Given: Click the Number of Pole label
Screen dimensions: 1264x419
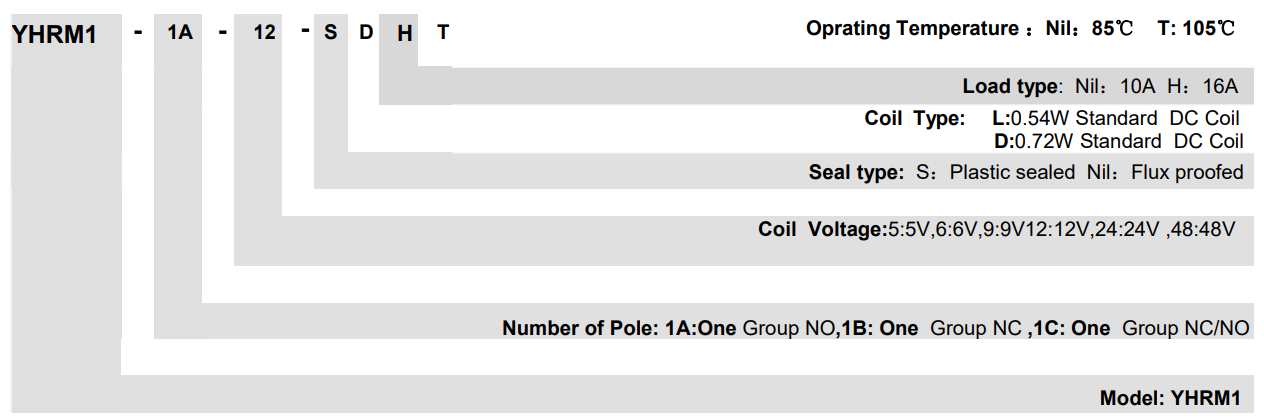Looking at the screenshot, I should 581,328.
